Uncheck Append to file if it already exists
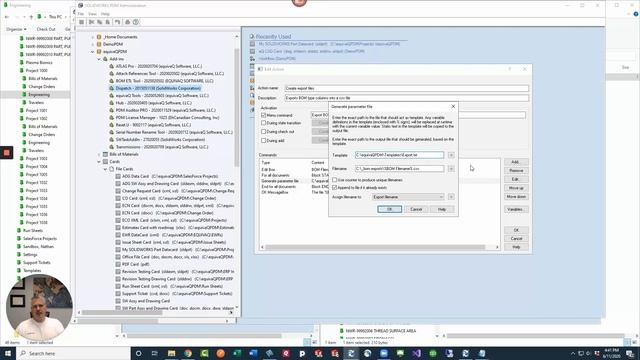640x360 pixels. 335,187
